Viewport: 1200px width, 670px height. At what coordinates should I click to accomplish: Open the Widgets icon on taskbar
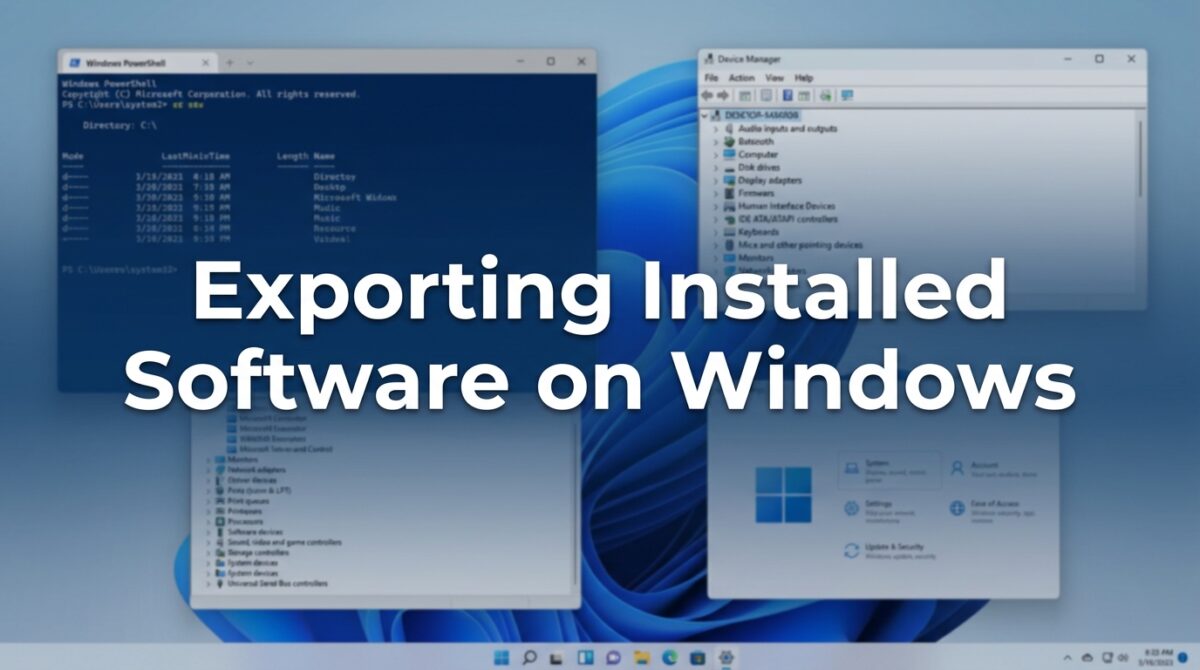585,657
